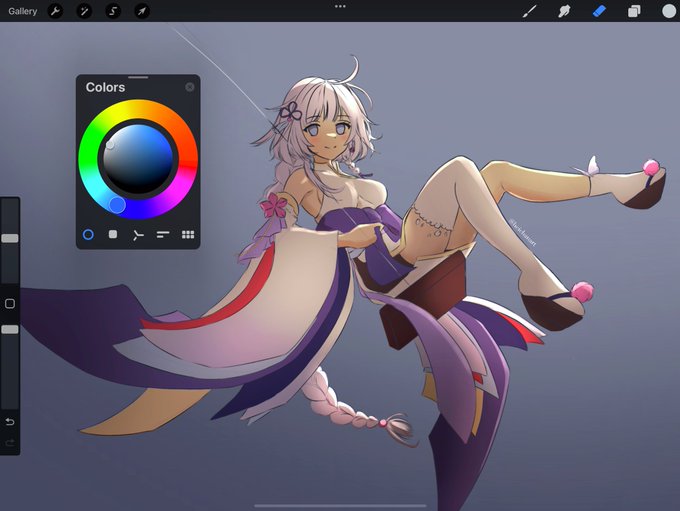
Task: Select the Brush tool
Action: 530,11
